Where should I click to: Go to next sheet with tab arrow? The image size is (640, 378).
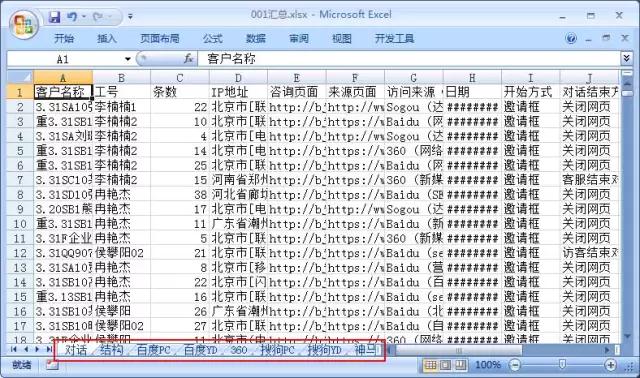[37, 349]
